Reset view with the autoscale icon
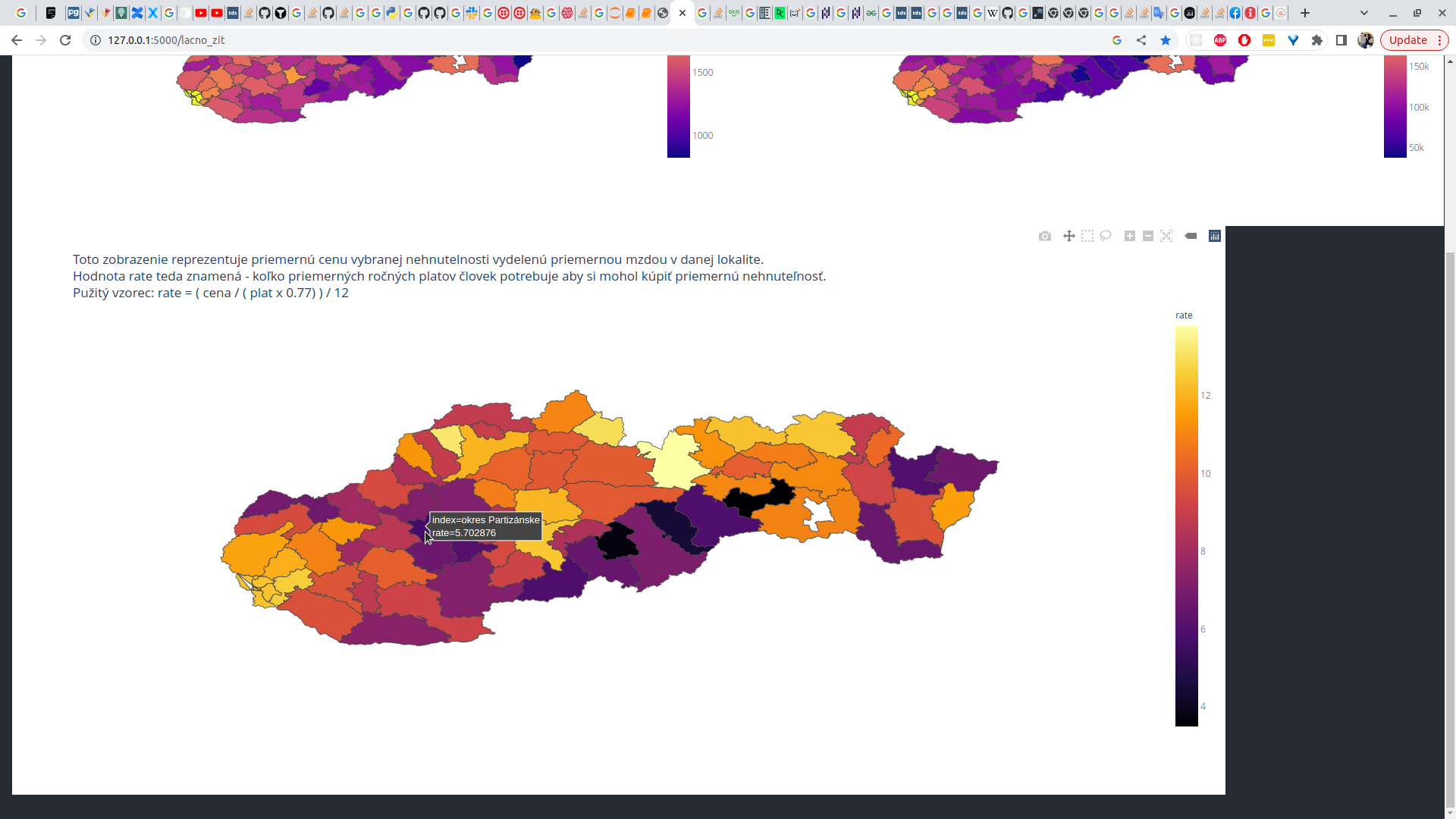The image size is (1456, 819). pos(1166,237)
